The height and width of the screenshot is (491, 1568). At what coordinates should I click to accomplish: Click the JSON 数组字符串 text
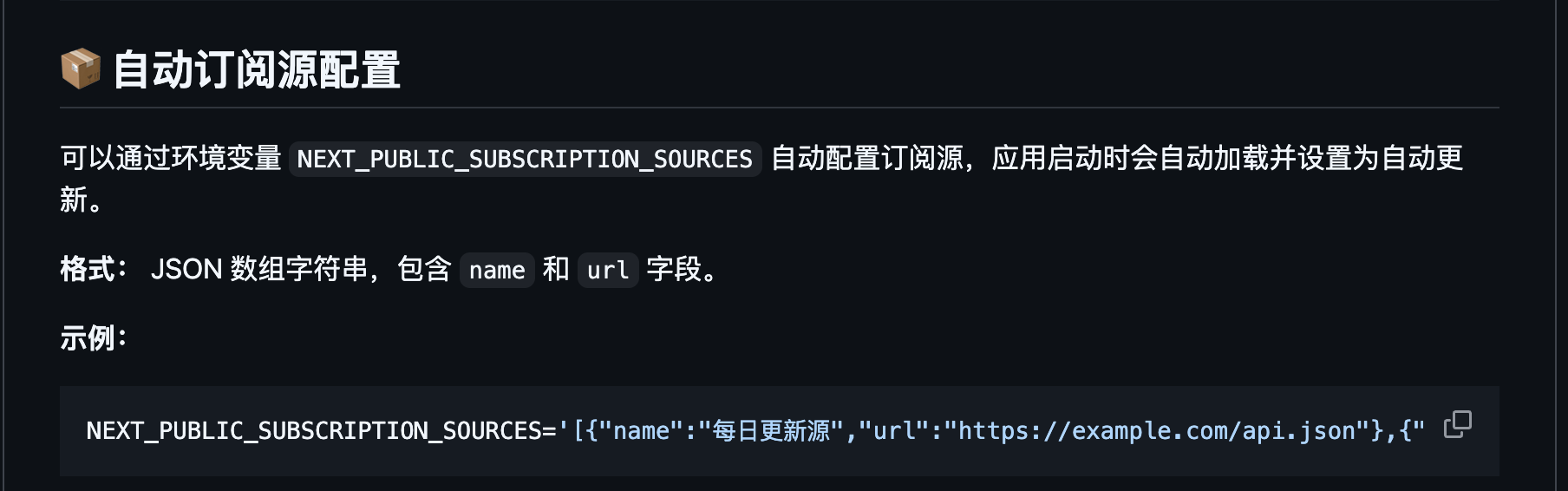259,270
